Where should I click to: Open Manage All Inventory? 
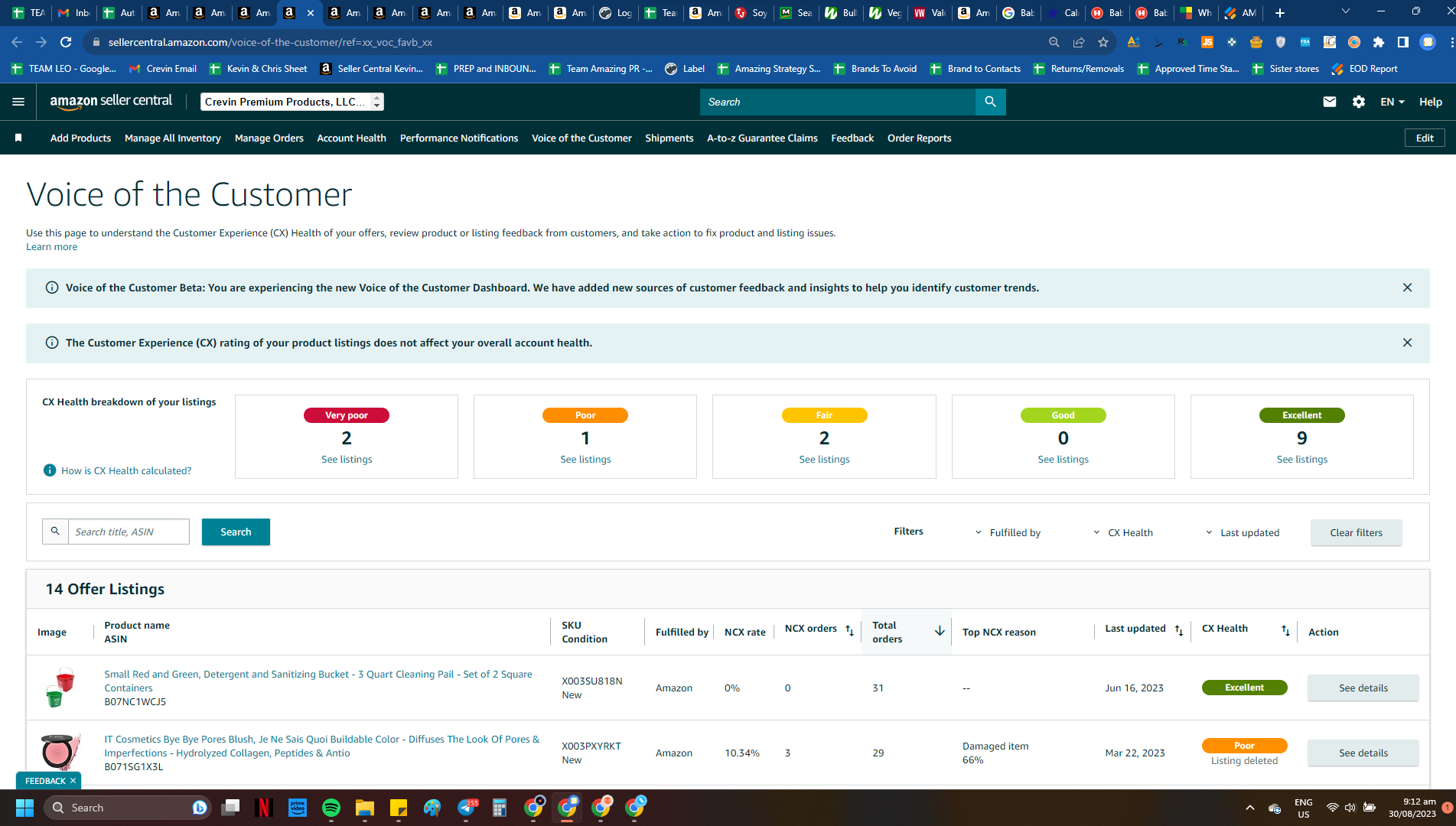[173, 138]
